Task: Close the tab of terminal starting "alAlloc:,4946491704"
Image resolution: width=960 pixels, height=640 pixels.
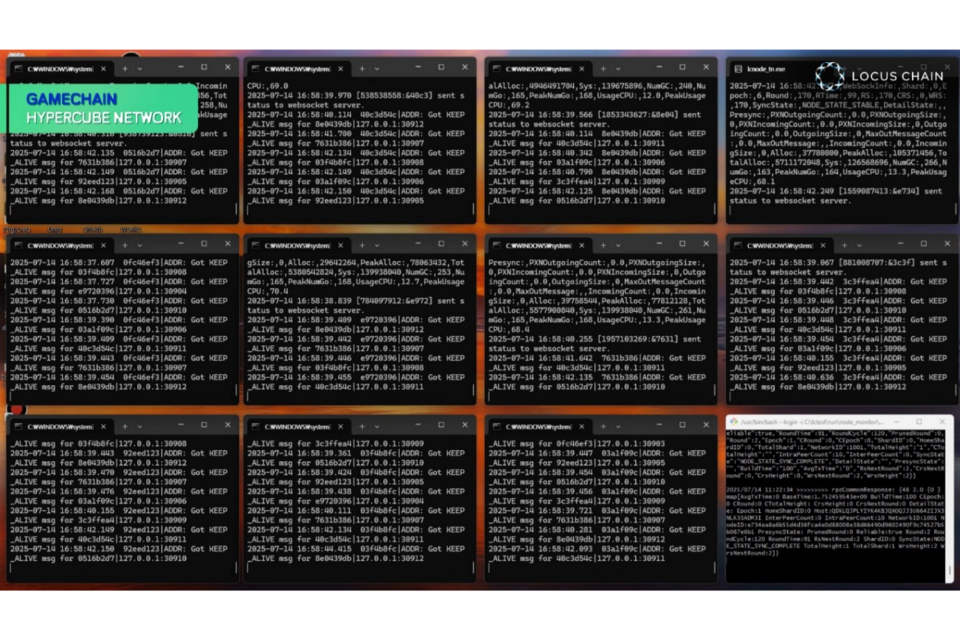Action: coord(583,69)
